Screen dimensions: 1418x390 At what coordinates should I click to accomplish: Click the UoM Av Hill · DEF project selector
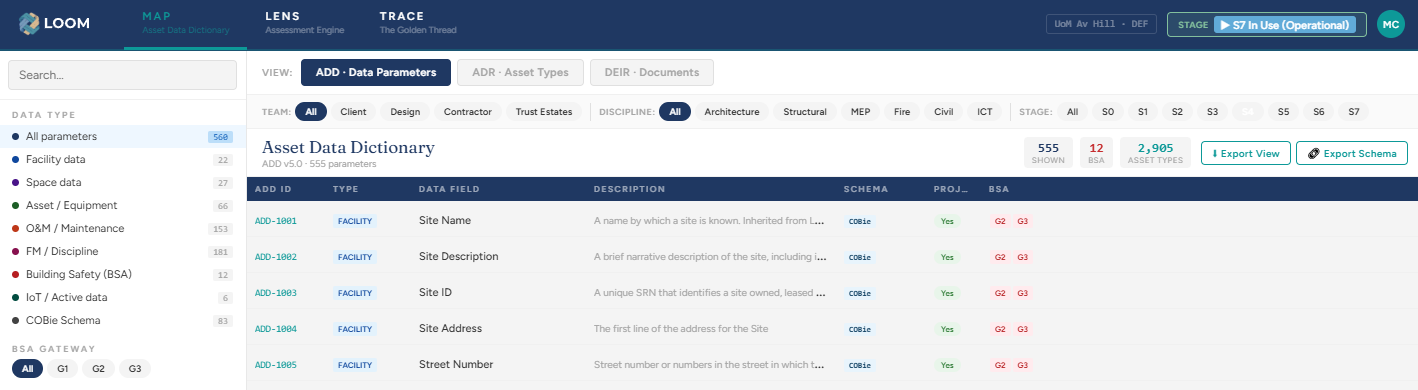click(1101, 24)
